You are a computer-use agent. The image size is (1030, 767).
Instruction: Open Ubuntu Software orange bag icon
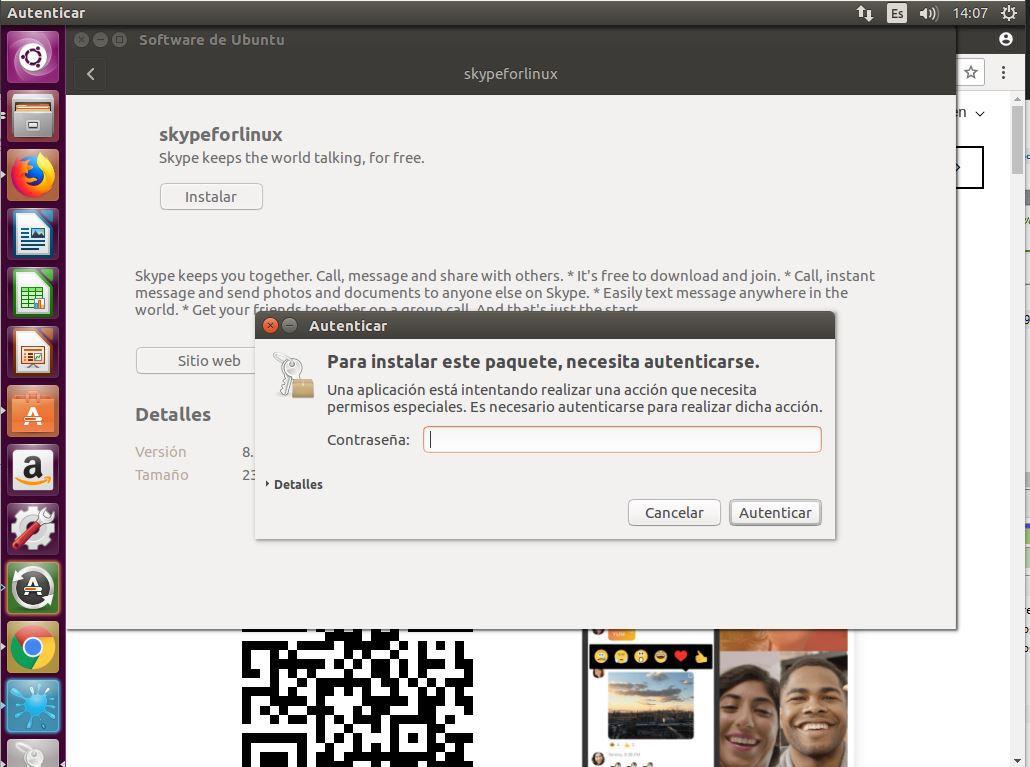click(x=33, y=412)
